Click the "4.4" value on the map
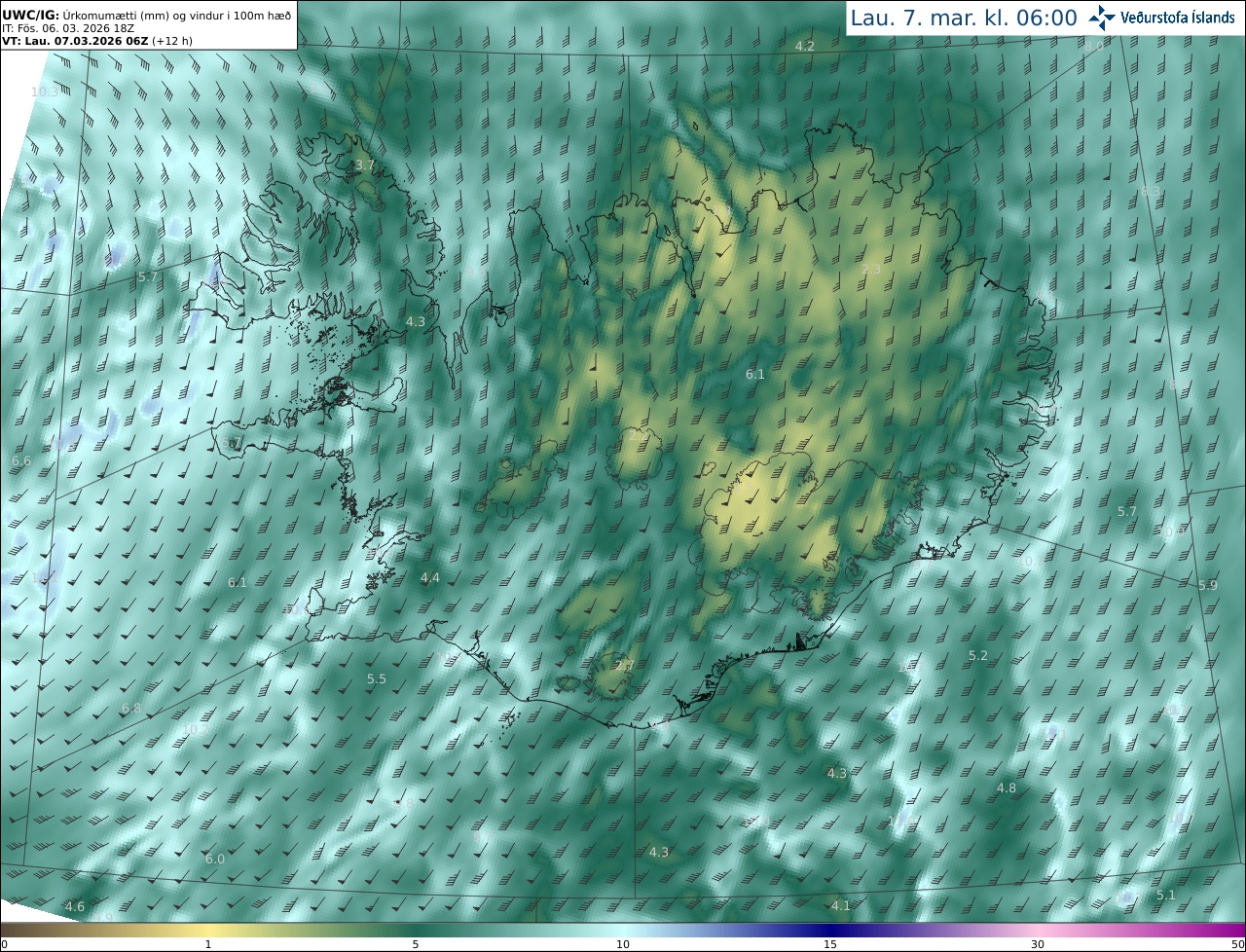This screenshot has width=1246, height=952. click(x=430, y=578)
